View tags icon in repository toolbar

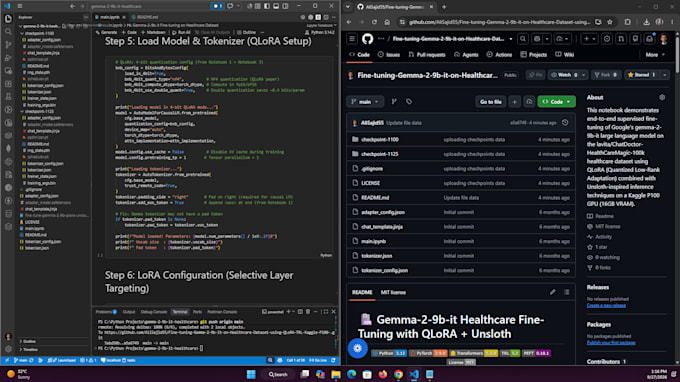coord(409,101)
